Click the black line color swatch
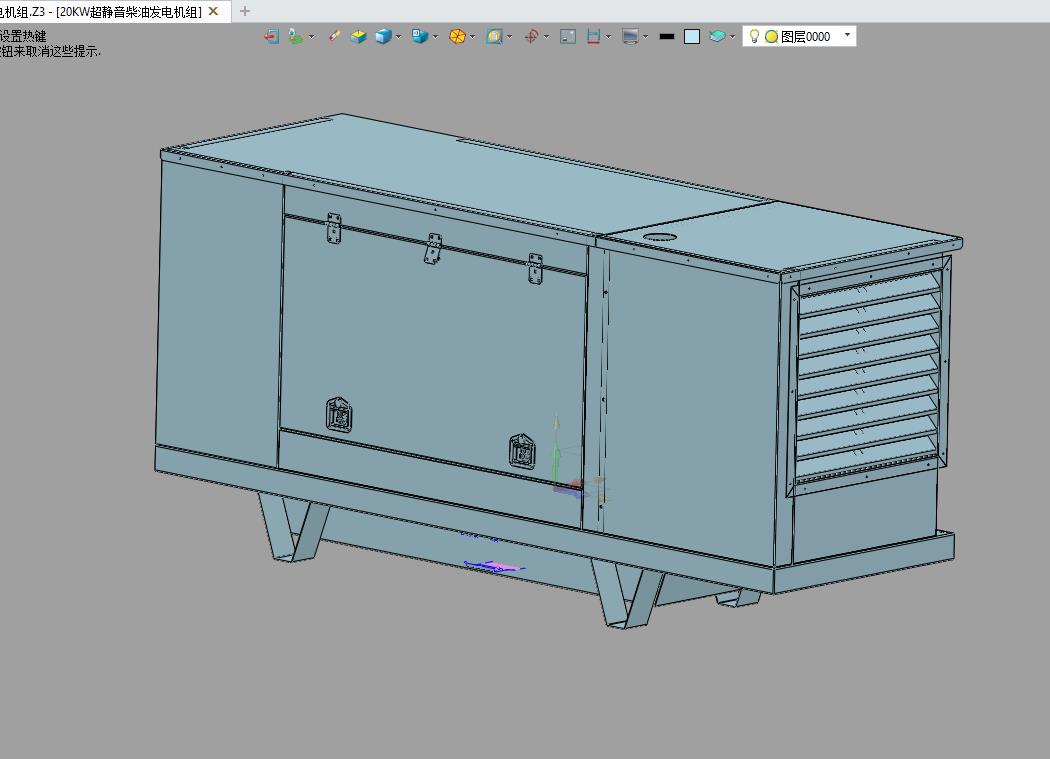1050x759 pixels. (666, 37)
